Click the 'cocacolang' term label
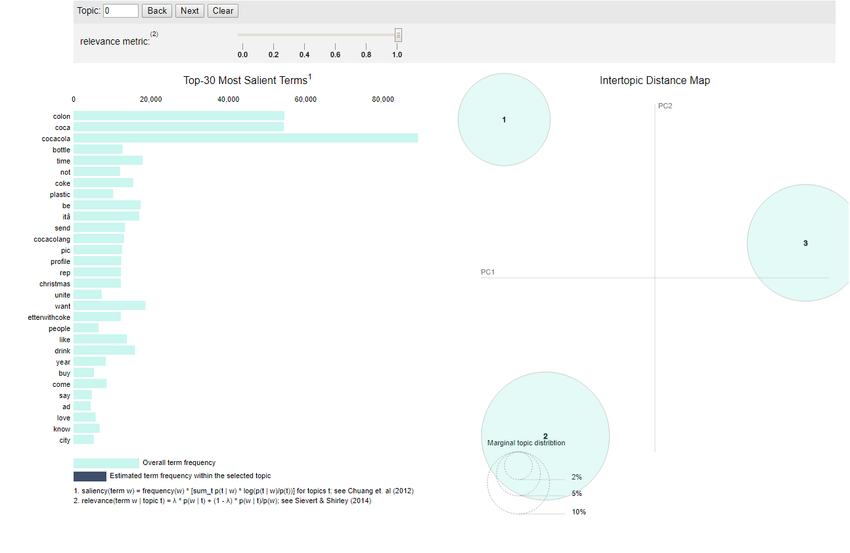Image resolution: width=850 pixels, height=553 pixels. 52,239
